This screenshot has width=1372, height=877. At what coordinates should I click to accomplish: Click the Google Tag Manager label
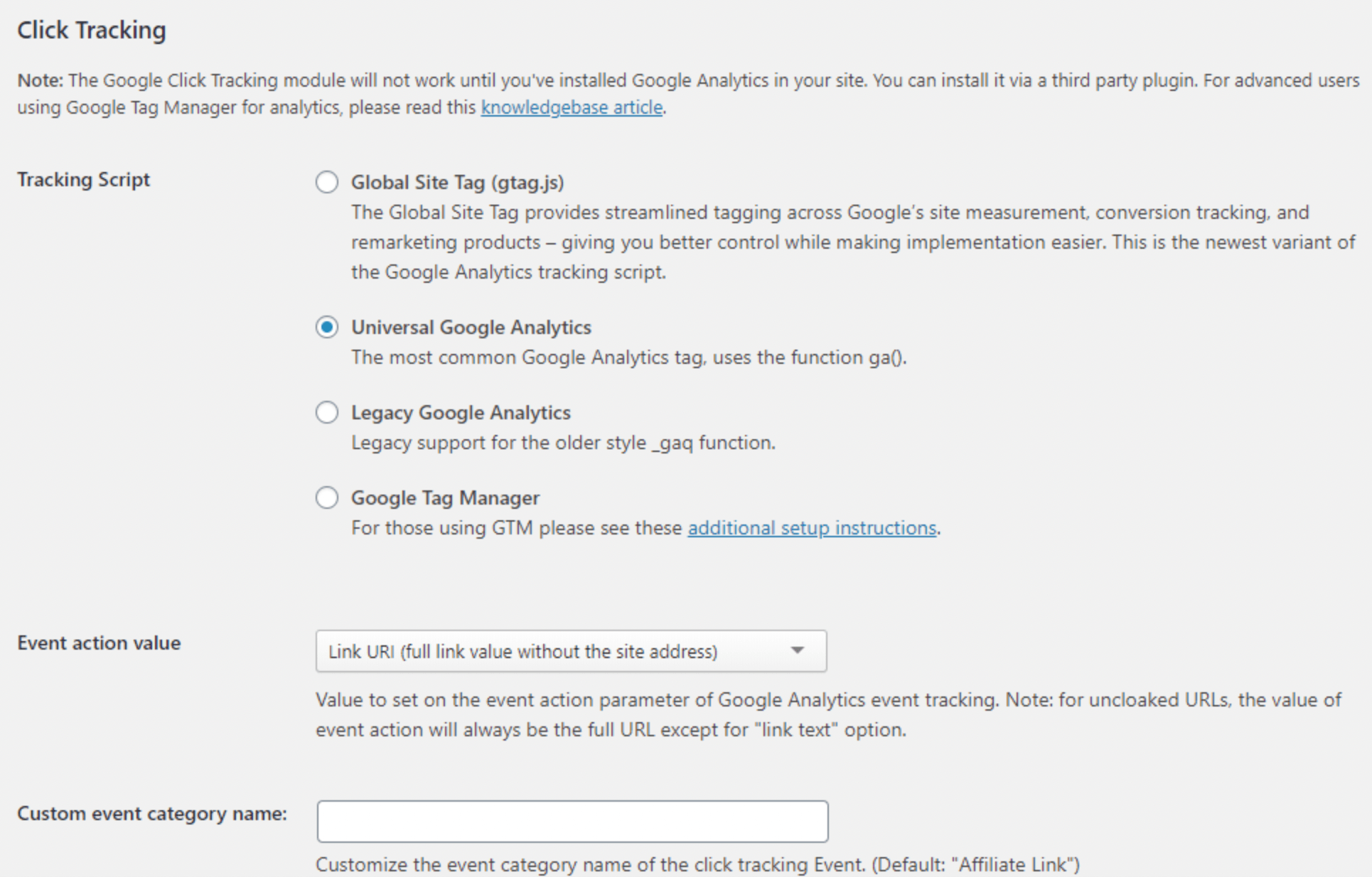tap(445, 498)
